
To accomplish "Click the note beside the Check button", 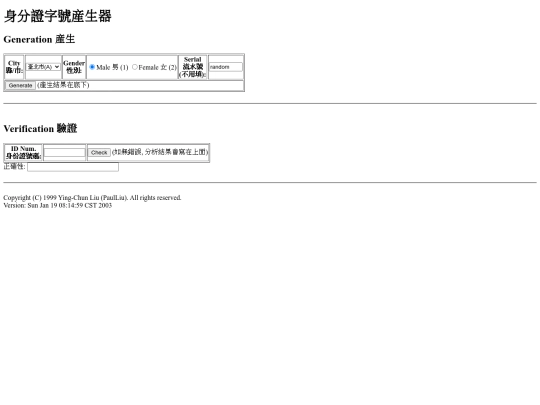I will tap(160, 152).
